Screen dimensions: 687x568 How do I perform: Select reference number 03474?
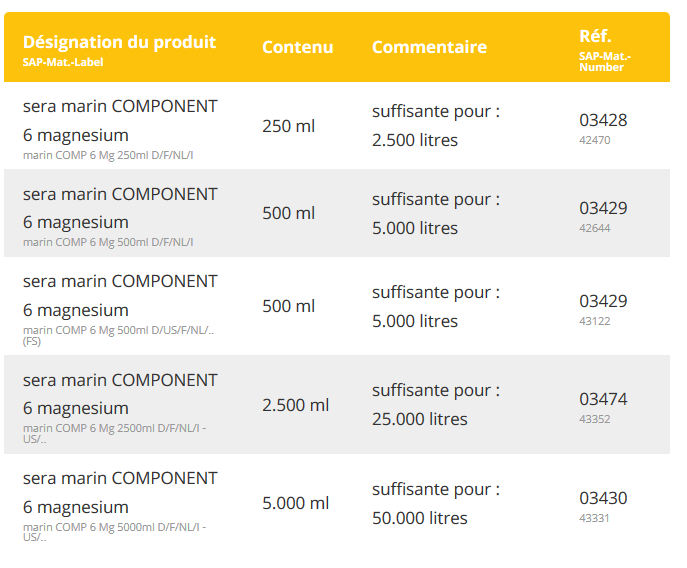pos(603,399)
